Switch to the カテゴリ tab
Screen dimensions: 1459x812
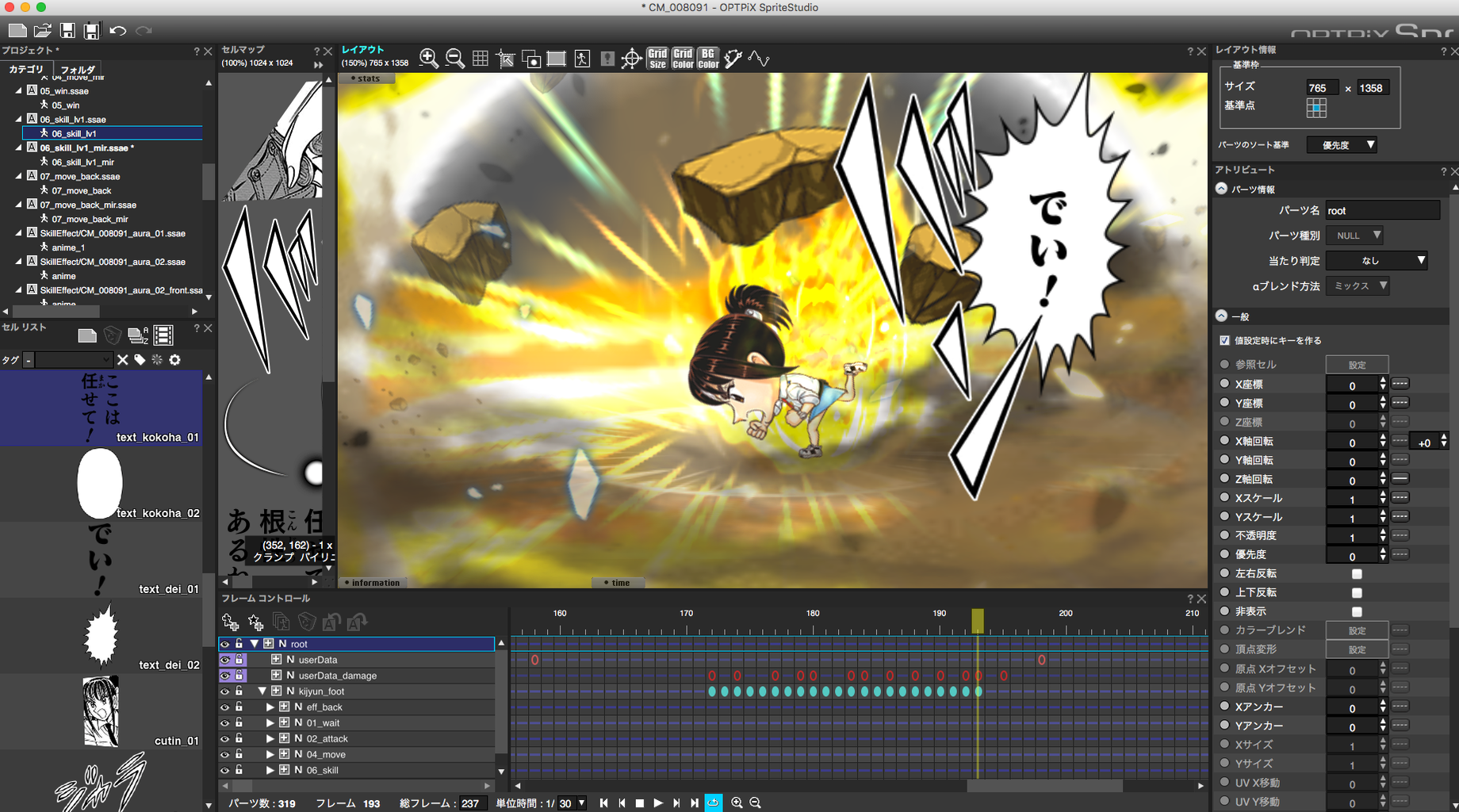(x=26, y=70)
